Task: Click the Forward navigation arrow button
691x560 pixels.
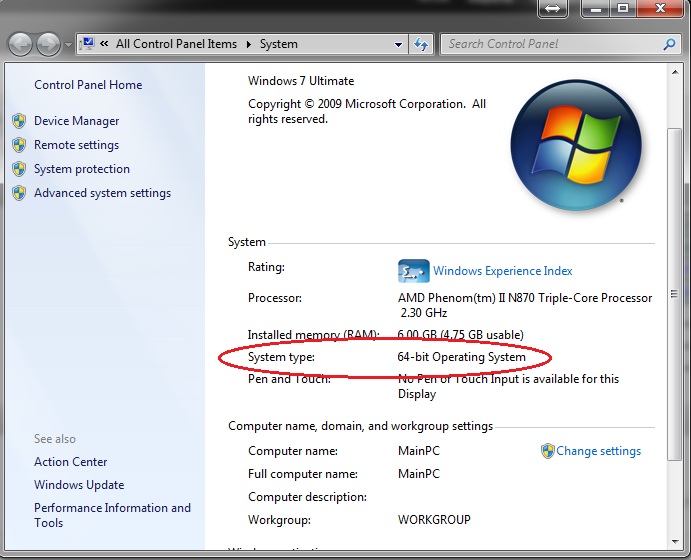Action: (x=48, y=45)
